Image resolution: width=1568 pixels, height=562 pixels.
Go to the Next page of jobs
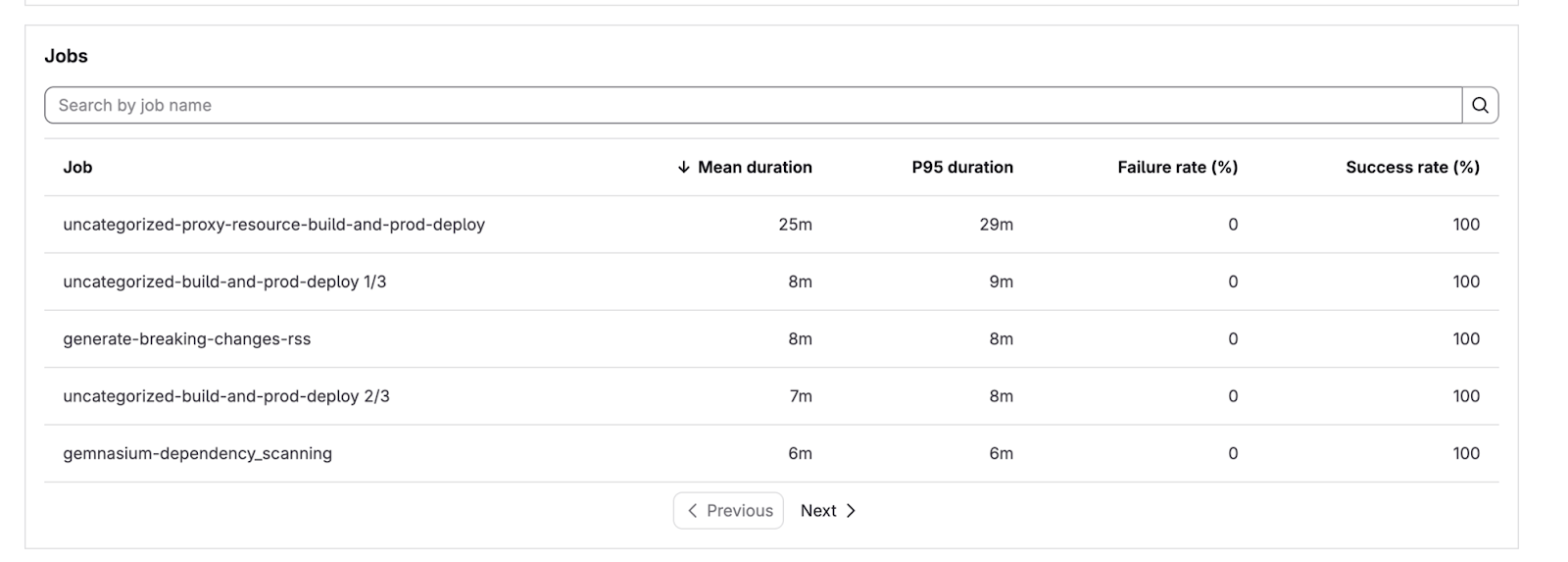coord(827,511)
